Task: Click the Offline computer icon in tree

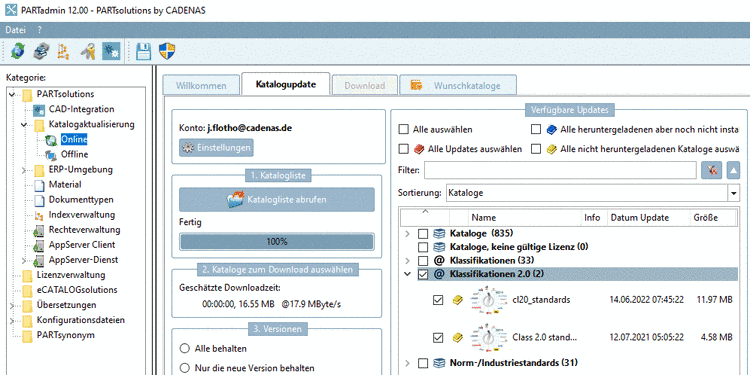Action: tap(51, 155)
